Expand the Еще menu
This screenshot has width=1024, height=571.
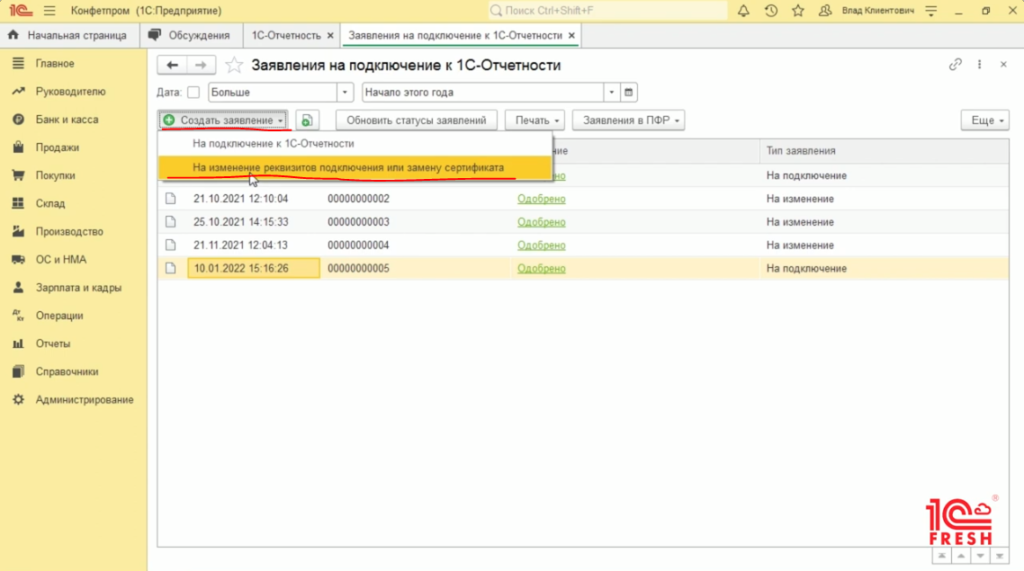tap(985, 120)
